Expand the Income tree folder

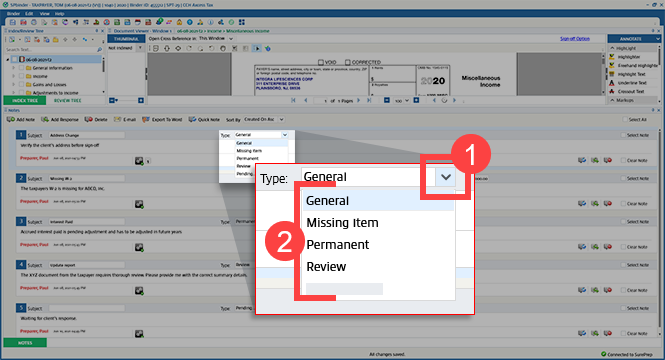click(x=14, y=76)
